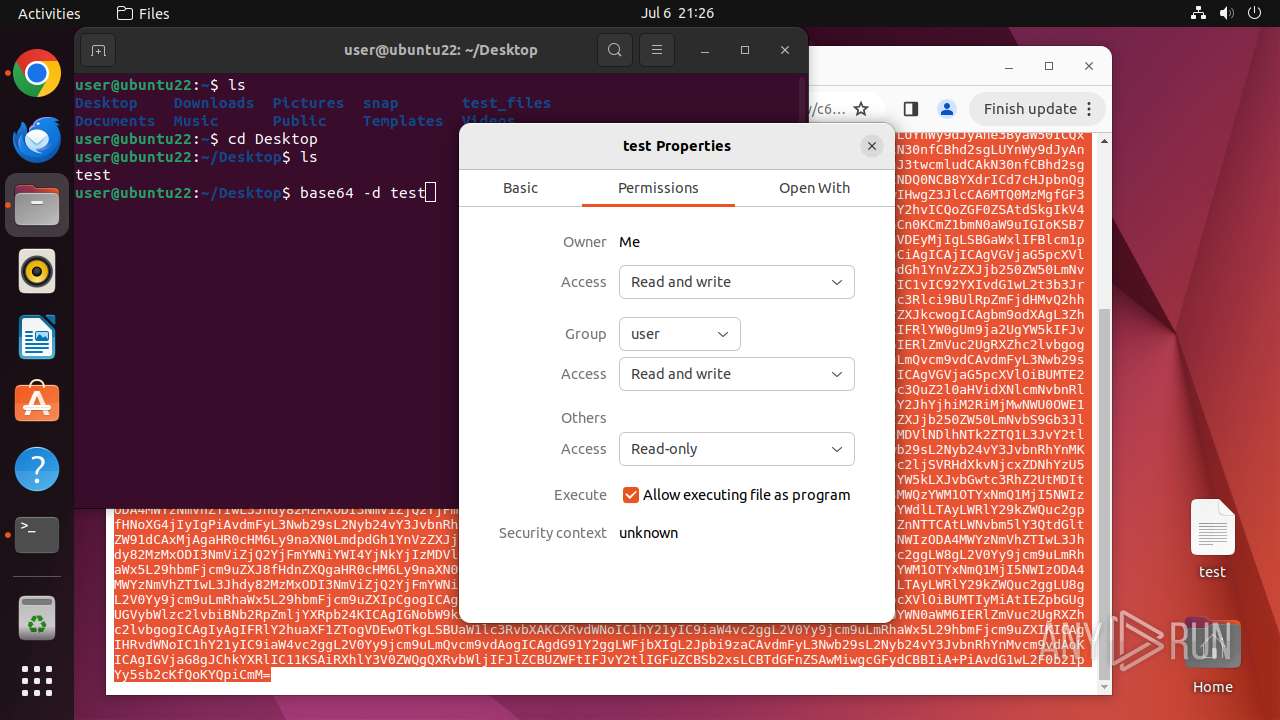1280x720 pixels.
Task: Launch Thunderbird mail from the dock
Action: click(x=37, y=139)
